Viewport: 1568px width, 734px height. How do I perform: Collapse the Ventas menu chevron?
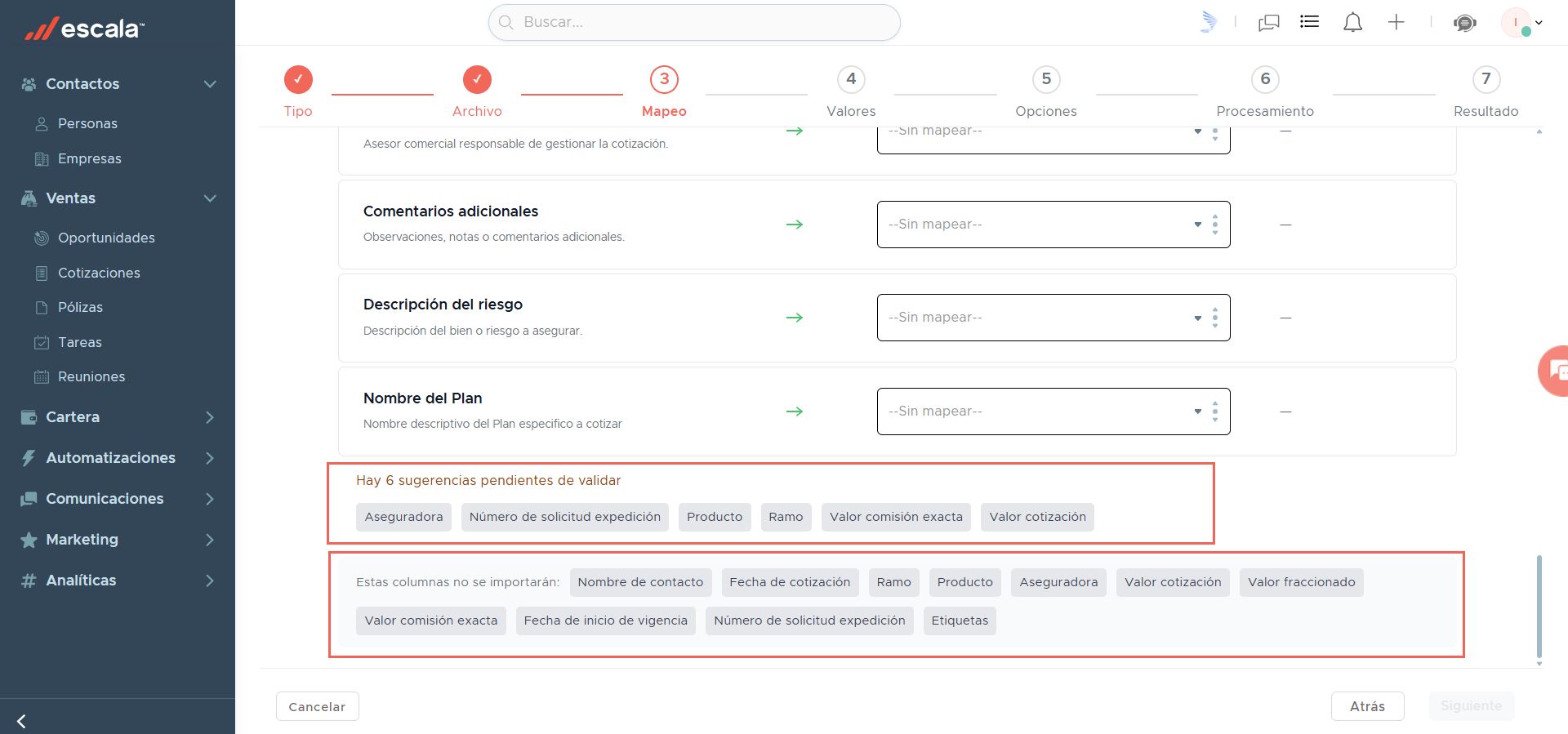click(x=210, y=198)
